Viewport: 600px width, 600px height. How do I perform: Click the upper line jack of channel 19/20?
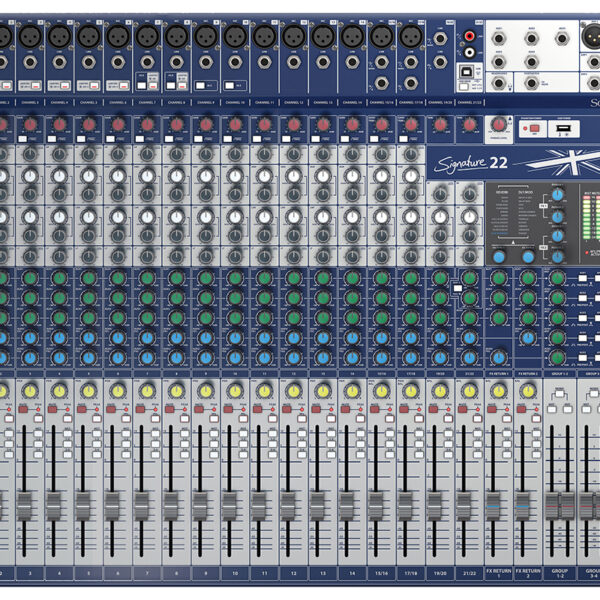[x=440, y=38]
